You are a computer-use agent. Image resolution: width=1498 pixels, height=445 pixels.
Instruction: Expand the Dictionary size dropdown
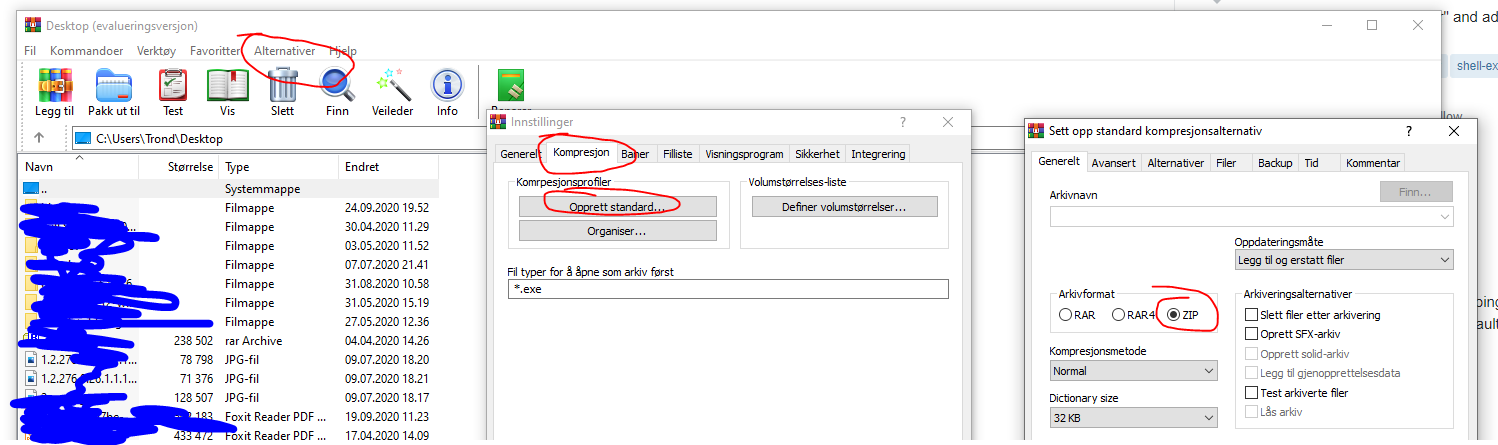1133,417
